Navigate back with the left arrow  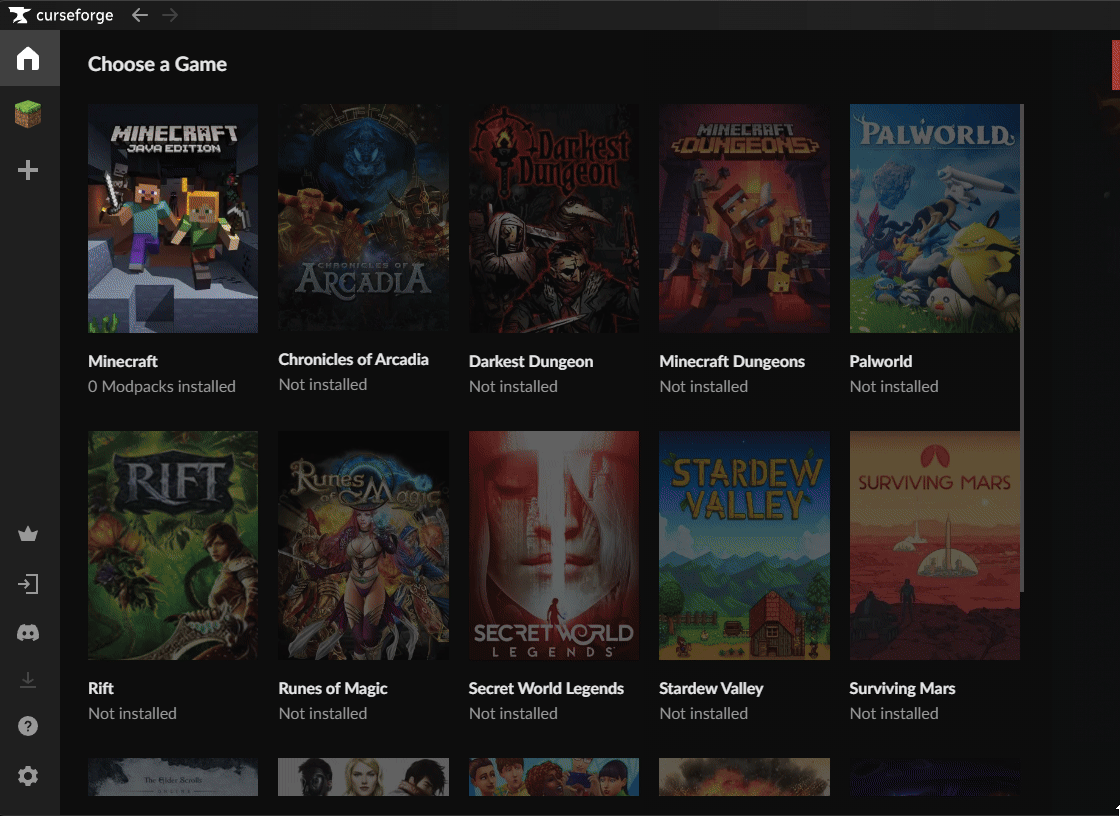tap(140, 15)
